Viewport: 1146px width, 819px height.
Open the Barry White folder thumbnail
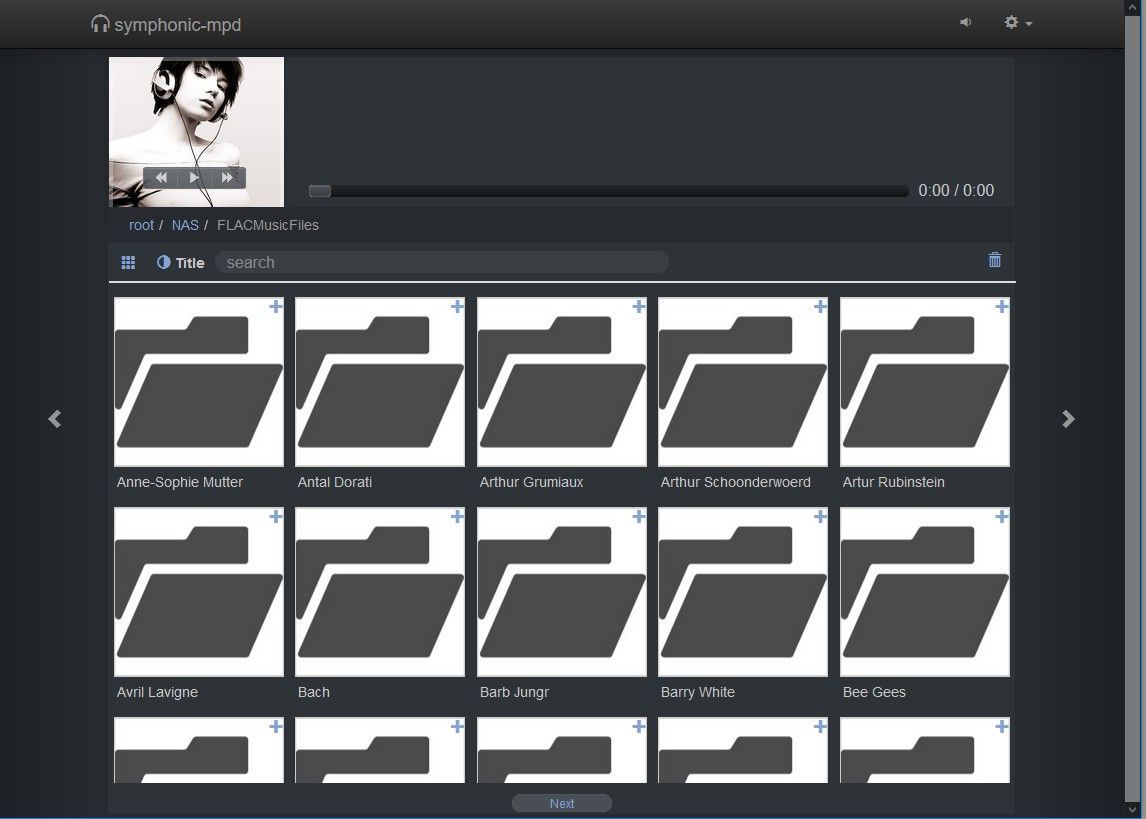click(743, 593)
